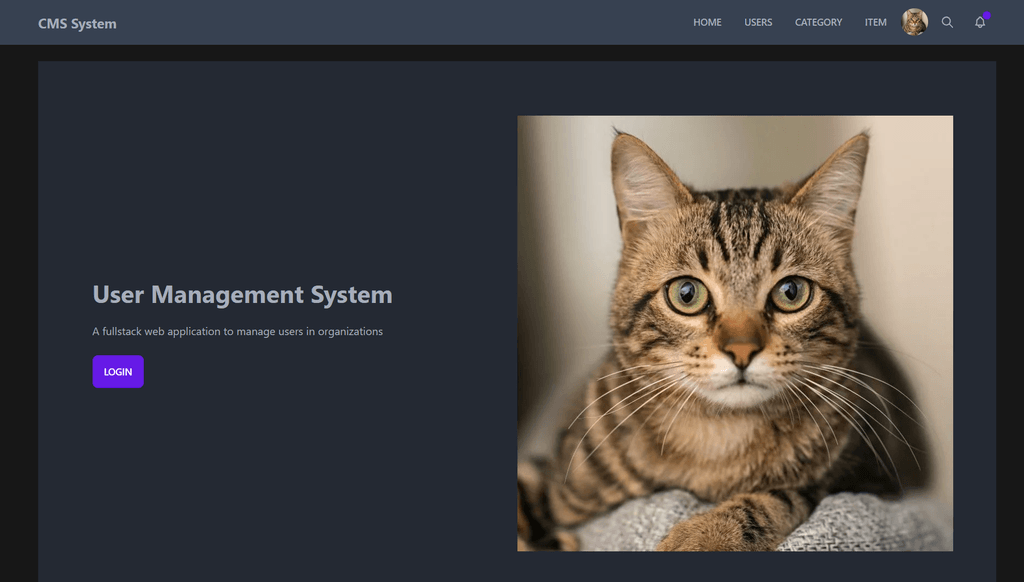
Task: Open the search magnifier icon
Action: click(x=947, y=22)
